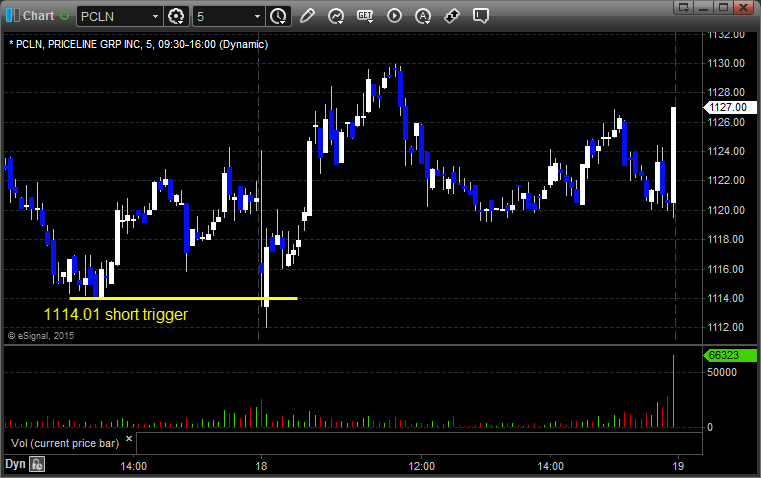Click the 1112.00 price axis label
Screen dimensions: 761x478
click(726, 327)
